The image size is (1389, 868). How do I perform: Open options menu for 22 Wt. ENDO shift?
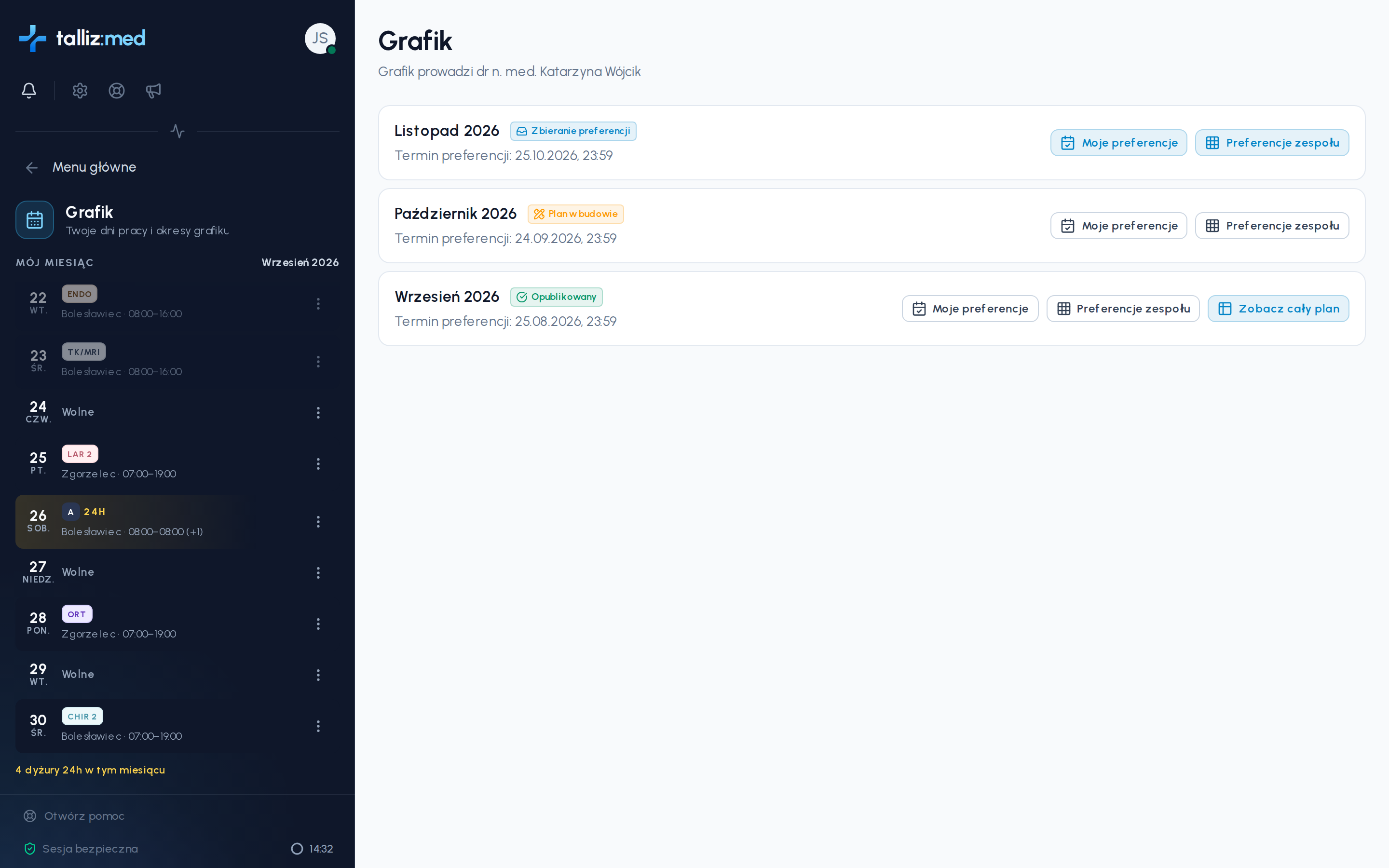click(x=318, y=303)
